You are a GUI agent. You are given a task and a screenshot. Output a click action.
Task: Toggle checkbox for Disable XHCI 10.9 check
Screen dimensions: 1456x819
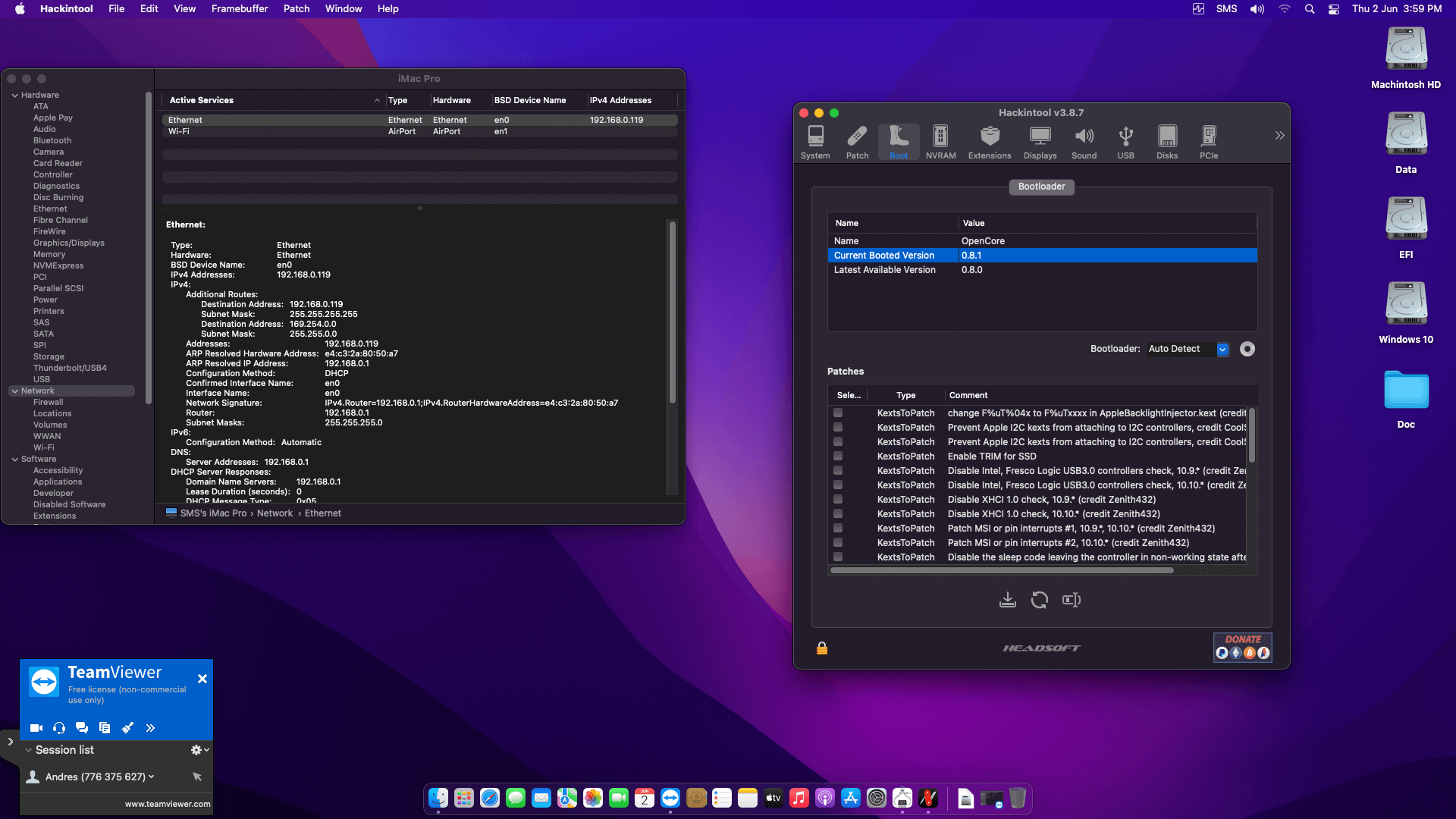(x=838, y=499)
